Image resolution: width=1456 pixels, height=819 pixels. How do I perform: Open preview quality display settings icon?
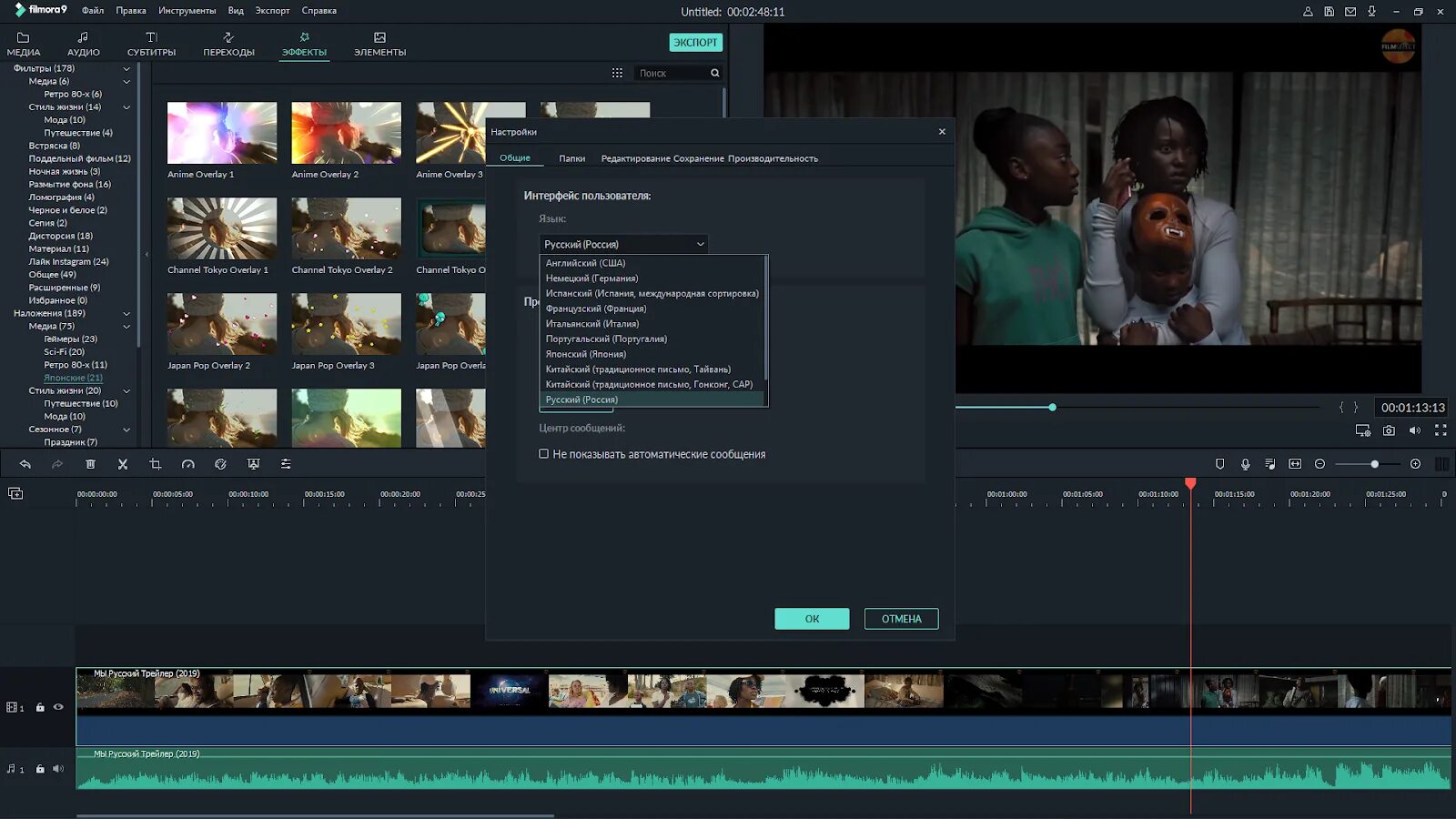pos(1362,430)
